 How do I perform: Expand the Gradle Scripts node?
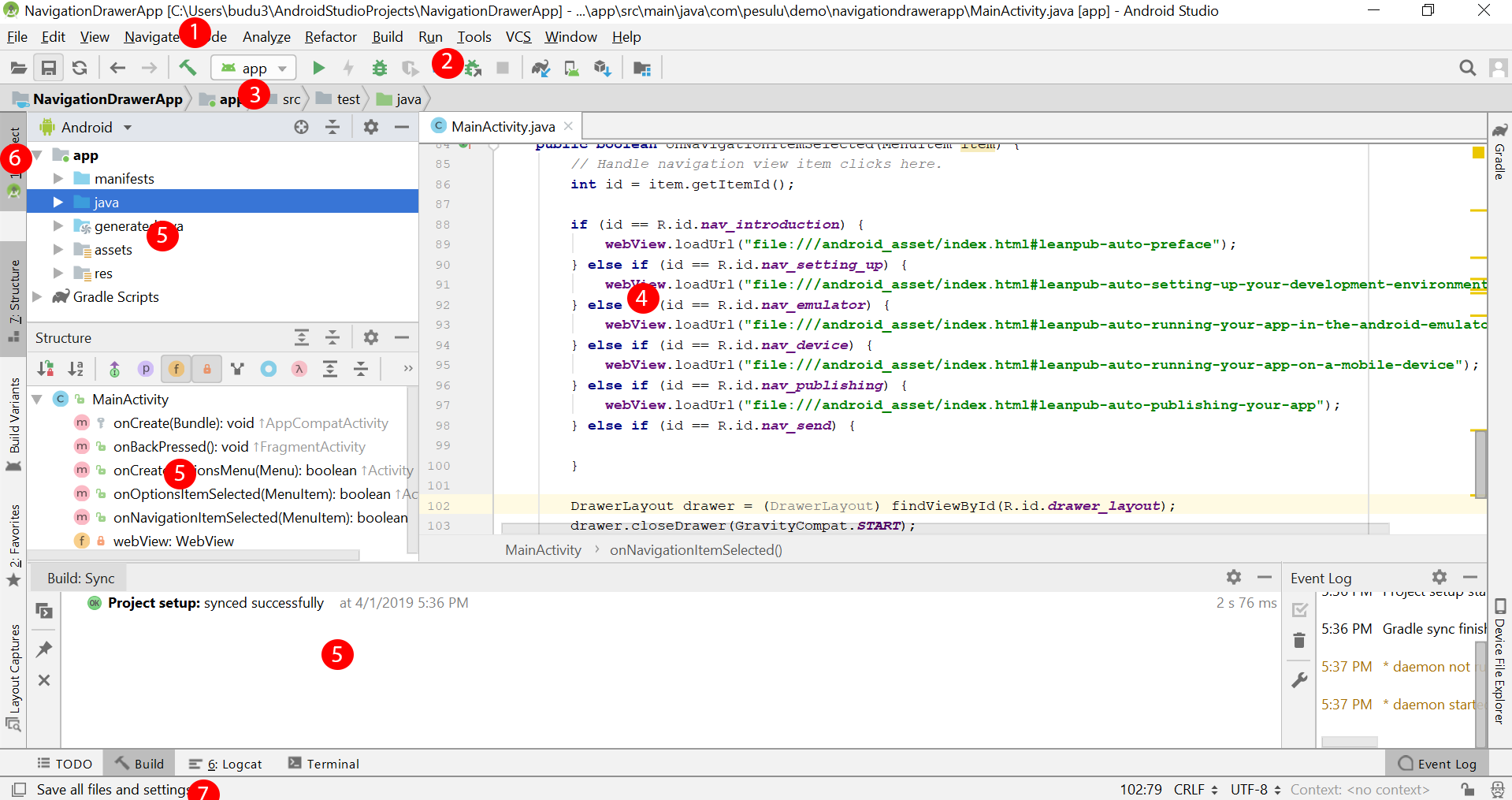coord(37,297)
